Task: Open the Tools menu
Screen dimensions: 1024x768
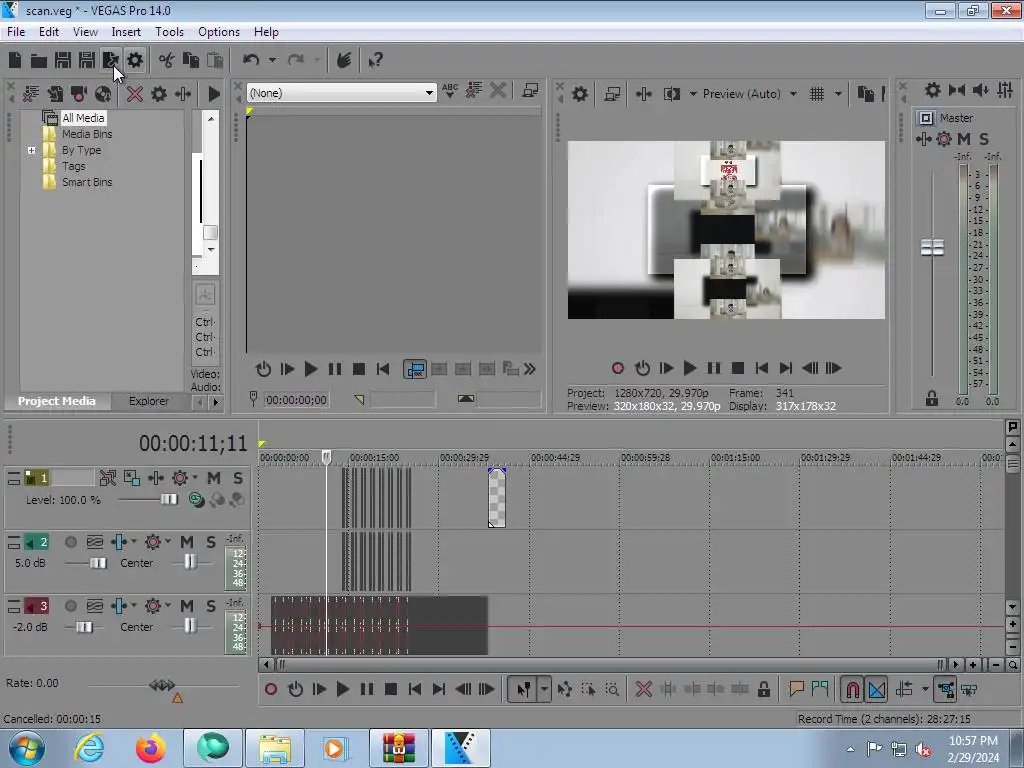Action: click(169, 32)
